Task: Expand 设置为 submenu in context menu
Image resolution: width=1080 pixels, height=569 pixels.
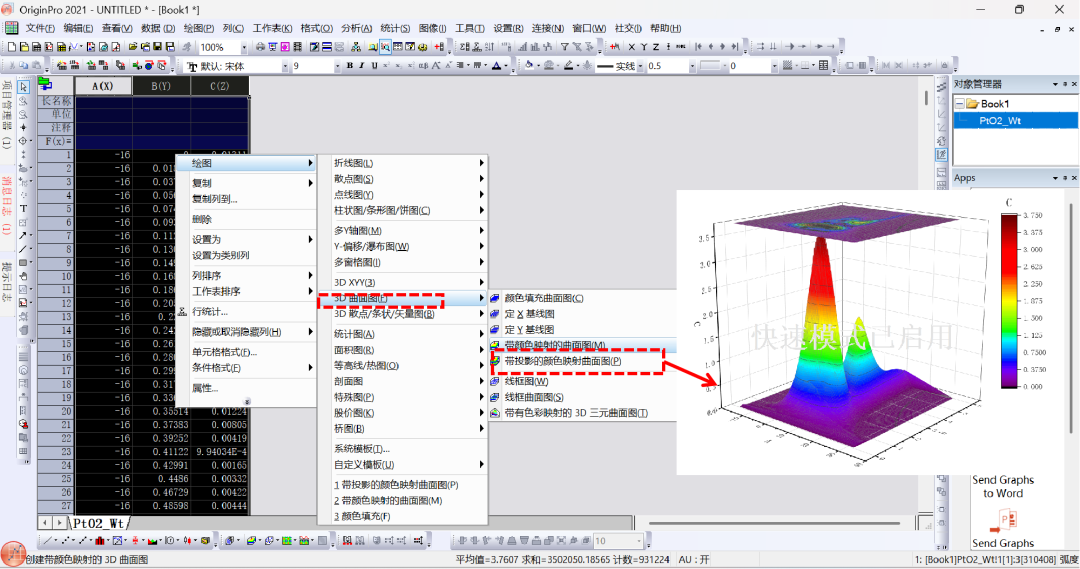Action: point(246,239)
